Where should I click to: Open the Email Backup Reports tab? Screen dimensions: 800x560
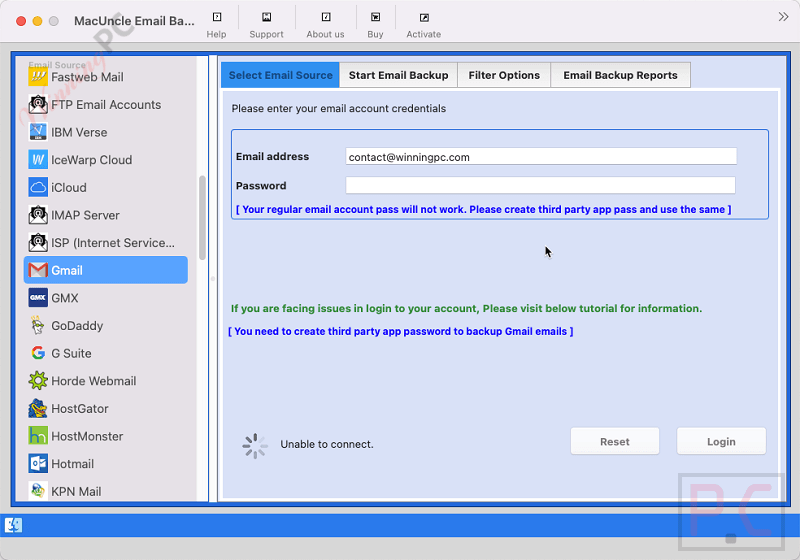620,75
